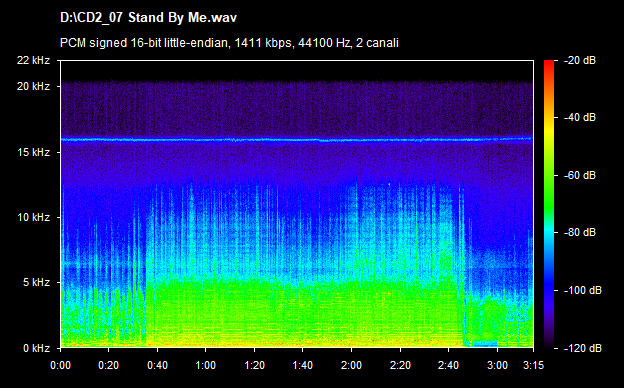
Task: Click the 20 kHz frequency axis label
Action: click(33, 86)
